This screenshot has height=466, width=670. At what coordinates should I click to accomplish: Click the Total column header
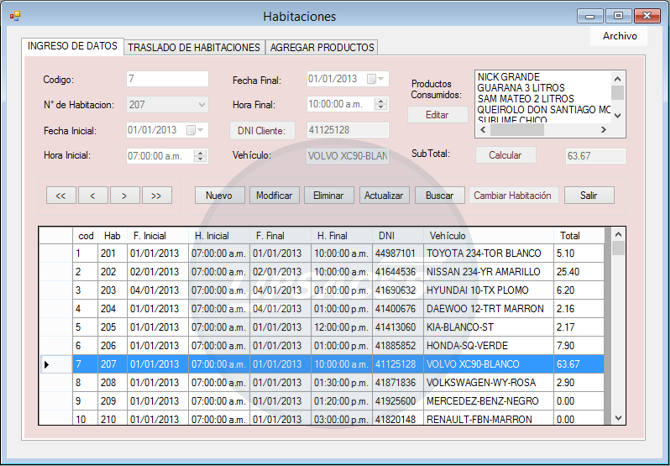click(579, 235)
